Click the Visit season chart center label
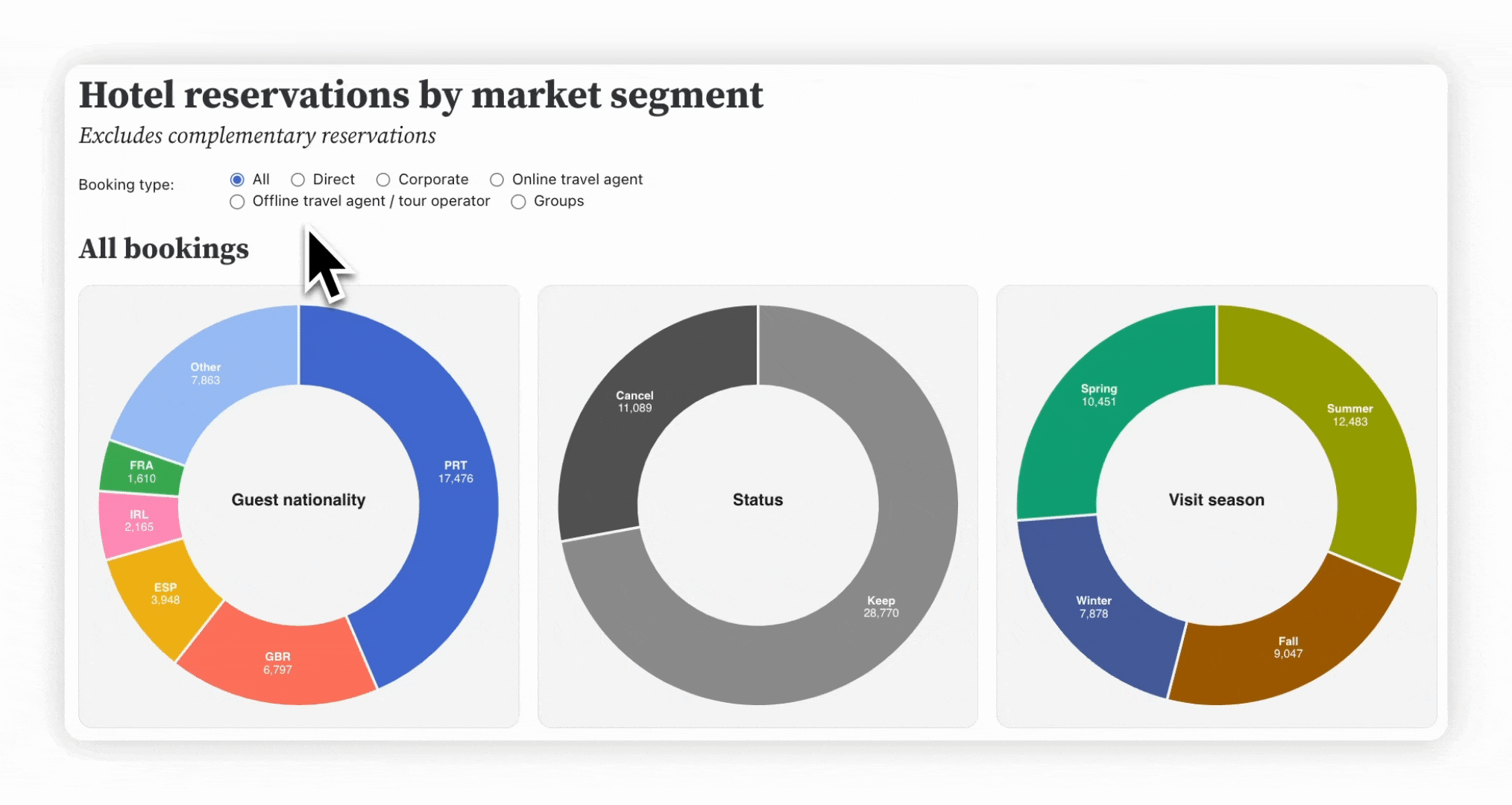 pos(1216,499)
